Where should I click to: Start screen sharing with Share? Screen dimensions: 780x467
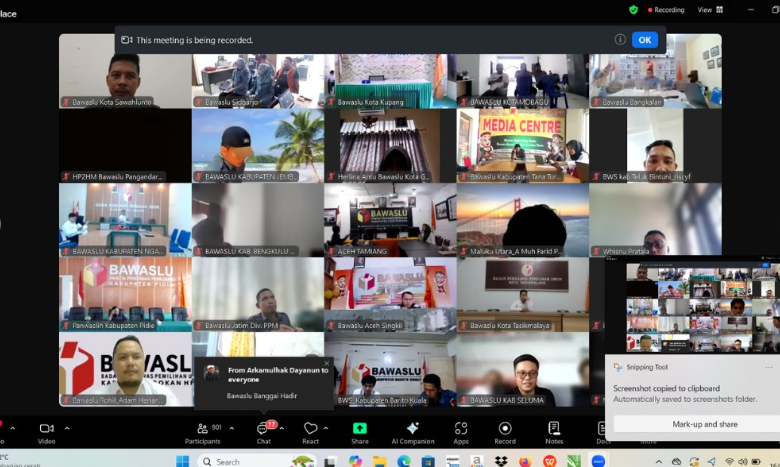coord(359,432)
